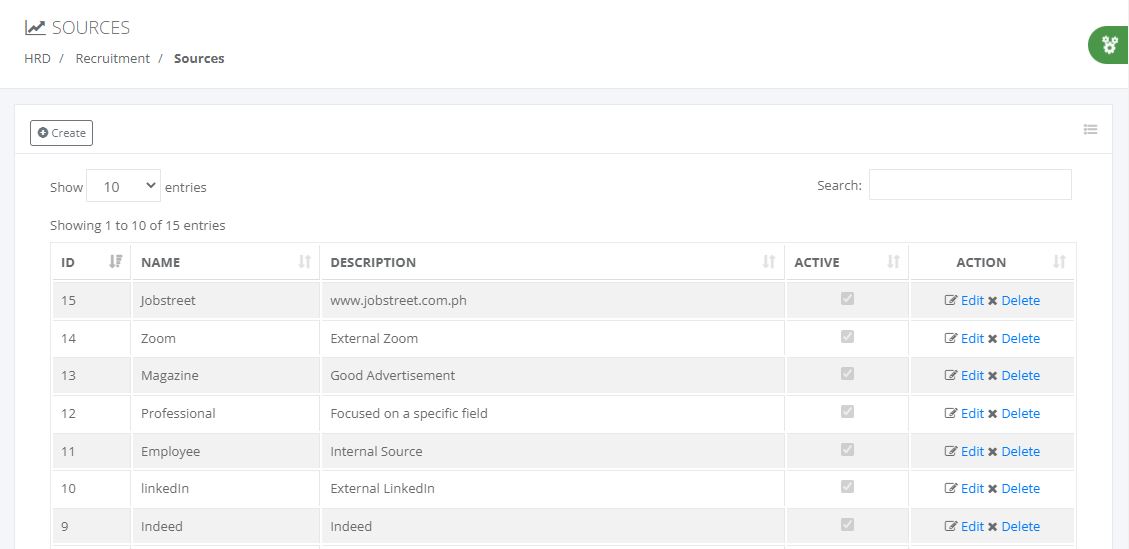Click the sort icon in Name column
Screen dimensions: 1129x549
point(304,262)
